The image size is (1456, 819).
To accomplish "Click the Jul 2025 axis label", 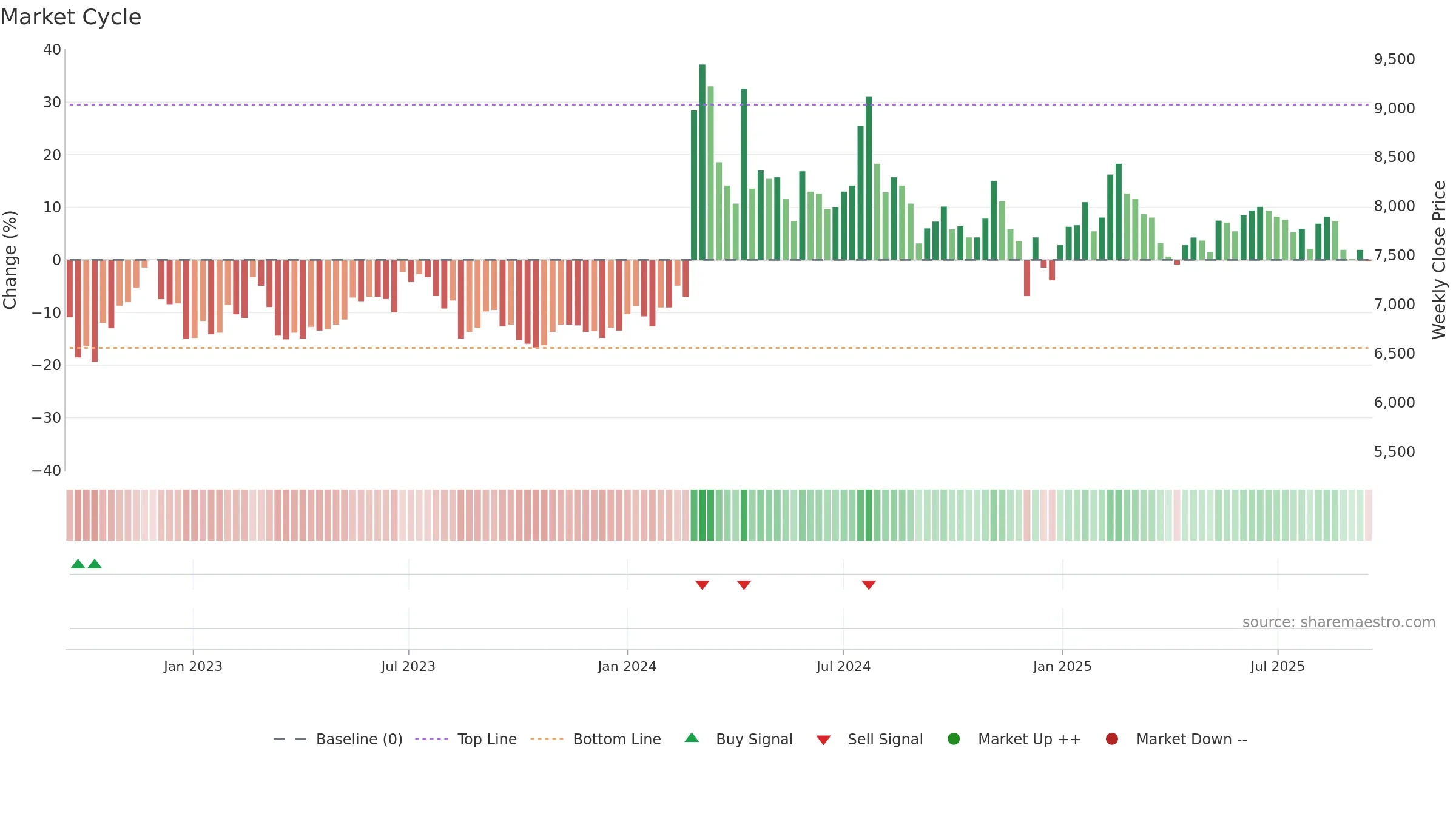I will (1278, 667).
